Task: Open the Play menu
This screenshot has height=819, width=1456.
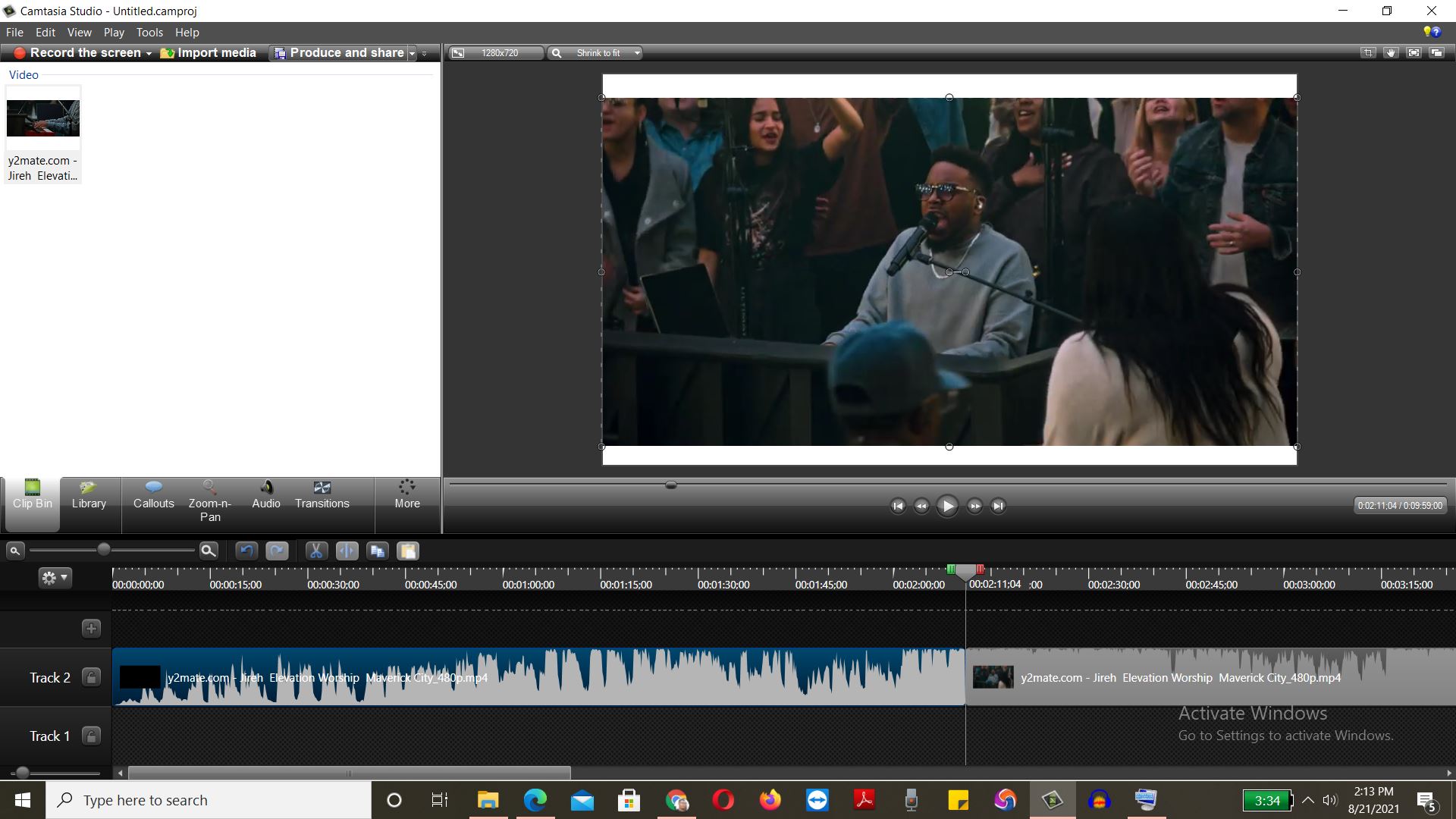Action: 114,33
